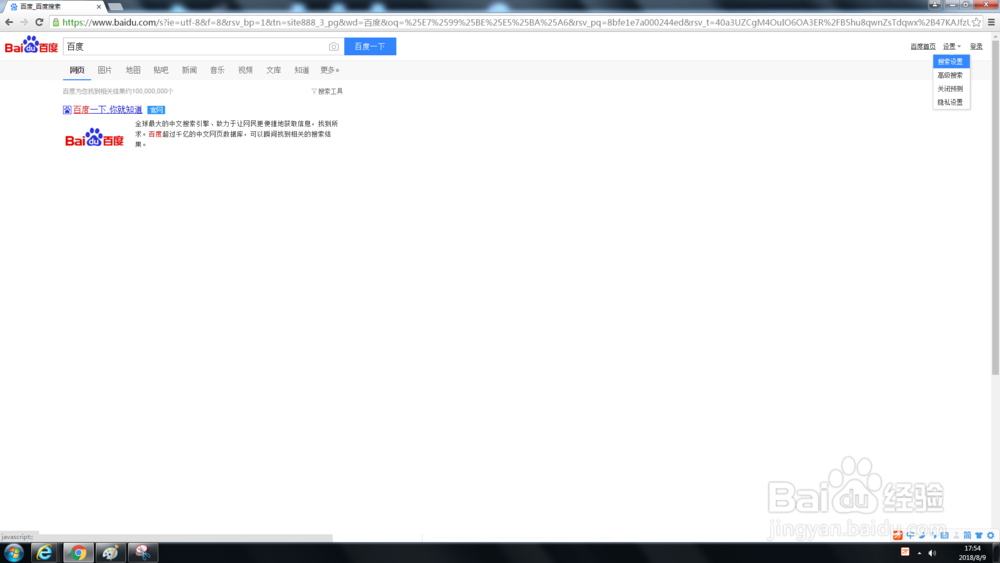
Task: Click the browser back arrow
Action: (x=9, y=22)
